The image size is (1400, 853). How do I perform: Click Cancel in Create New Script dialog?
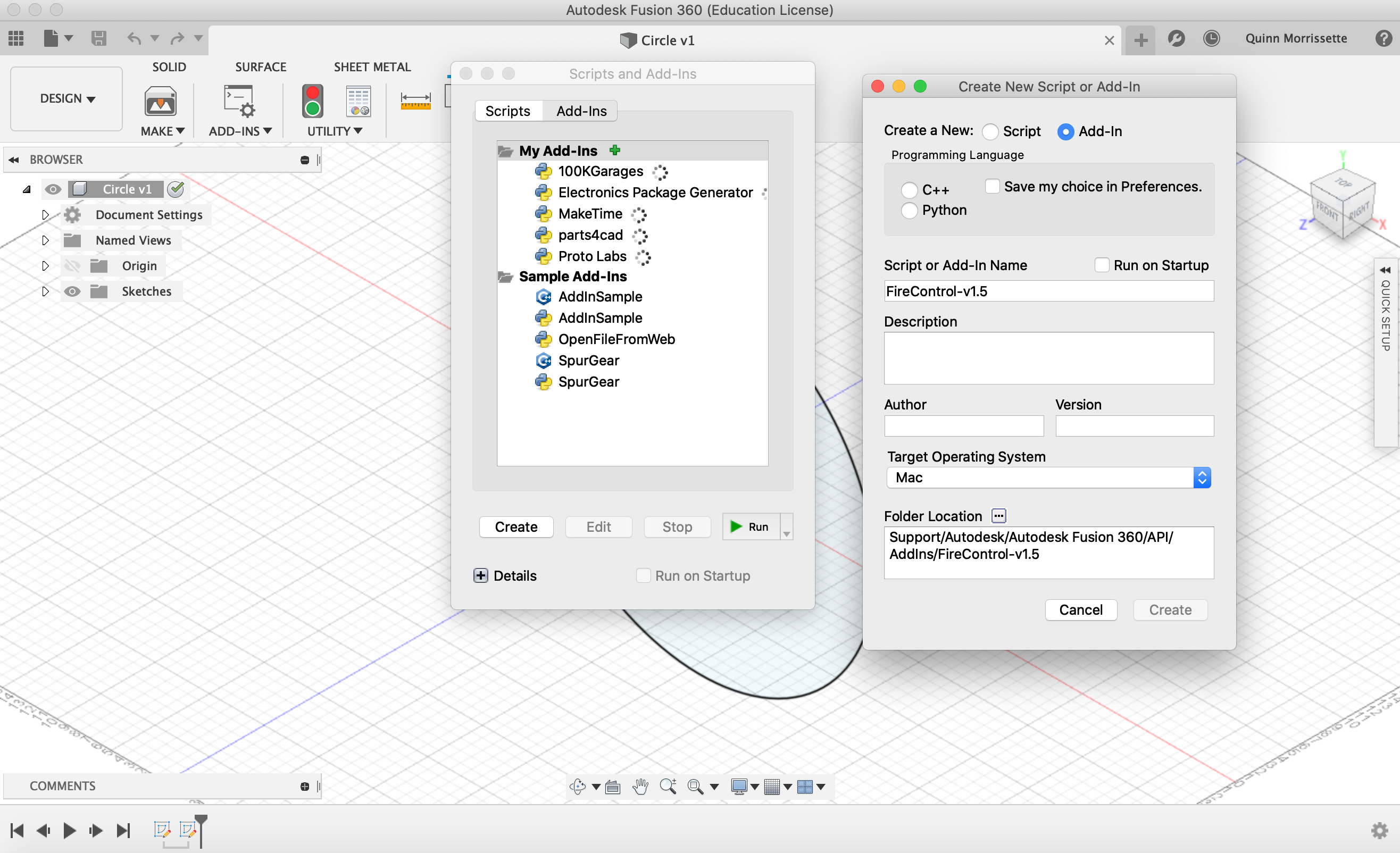point(1081,609)
